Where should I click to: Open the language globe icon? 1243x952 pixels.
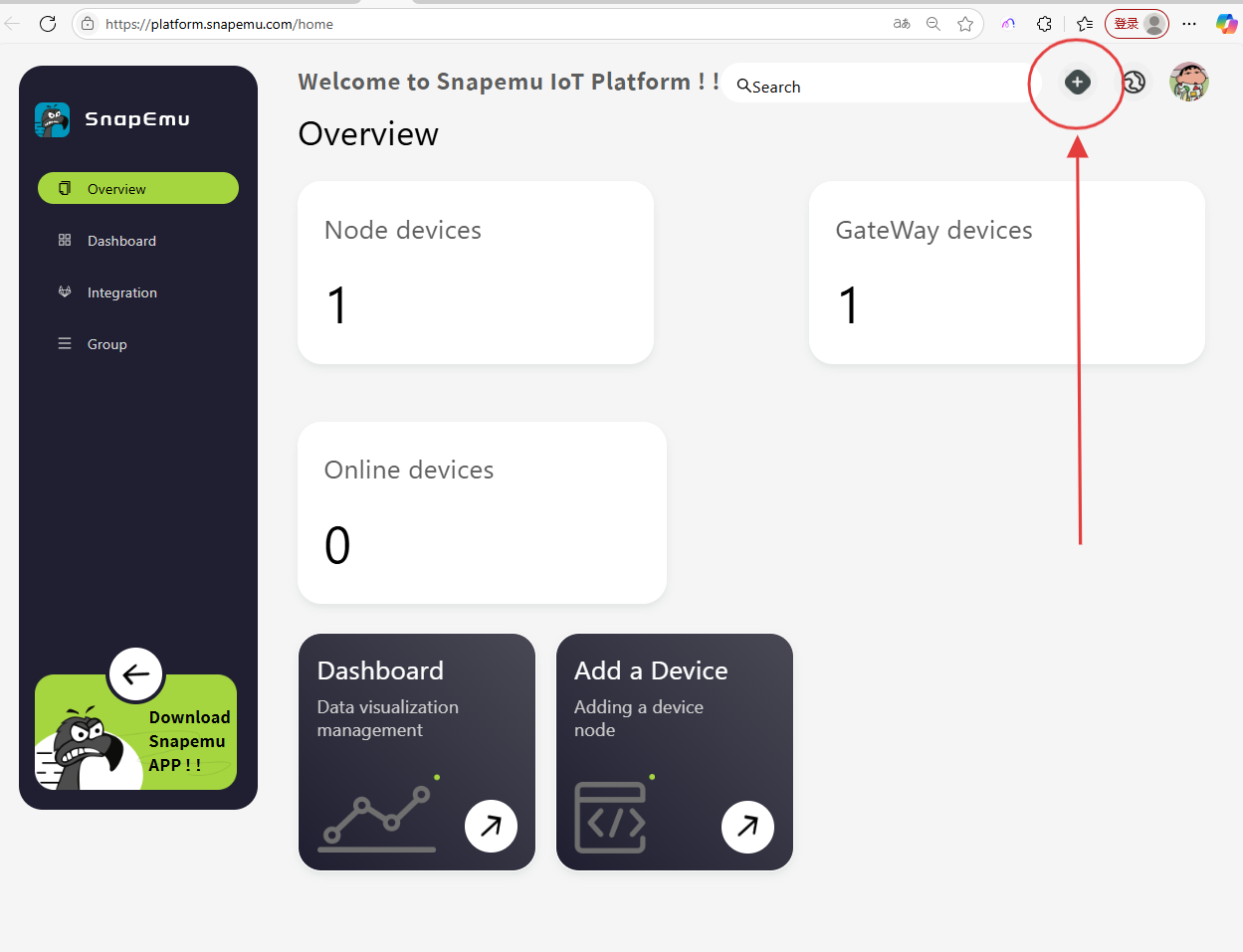pyautogui.click(x=1134, y=83)
